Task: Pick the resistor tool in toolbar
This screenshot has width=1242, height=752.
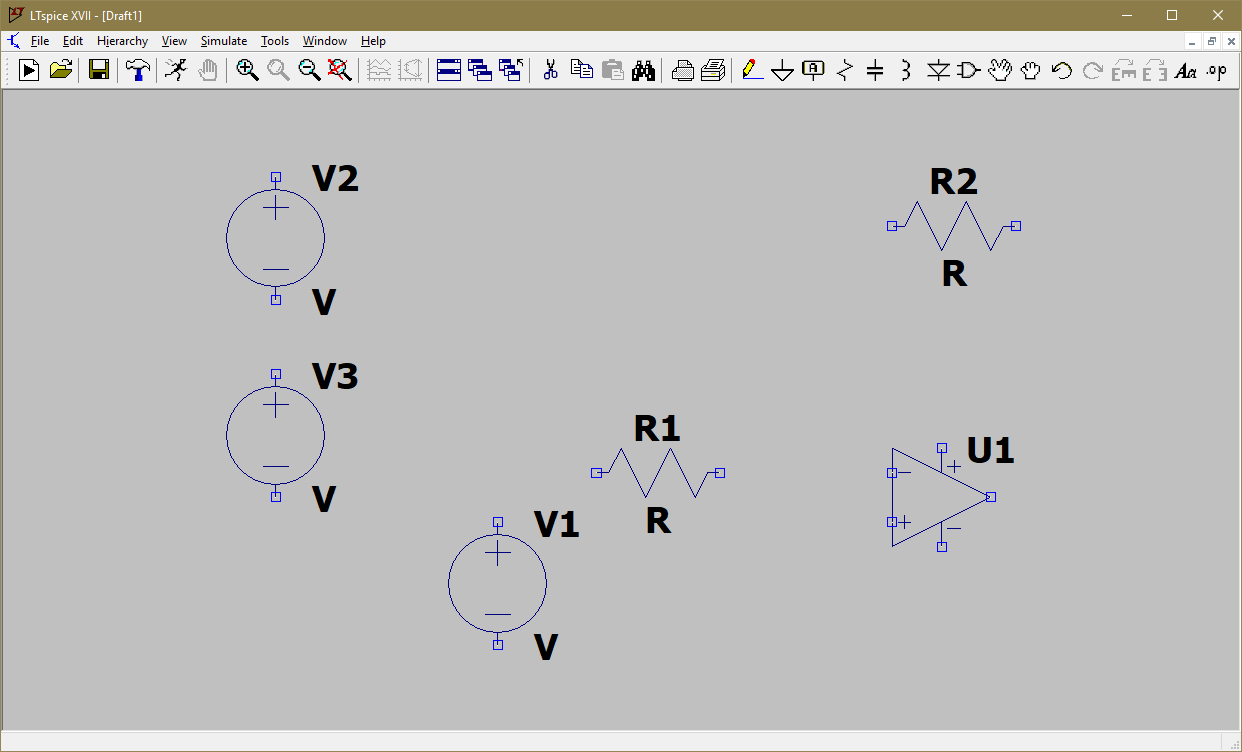Action: pos(845,70)
